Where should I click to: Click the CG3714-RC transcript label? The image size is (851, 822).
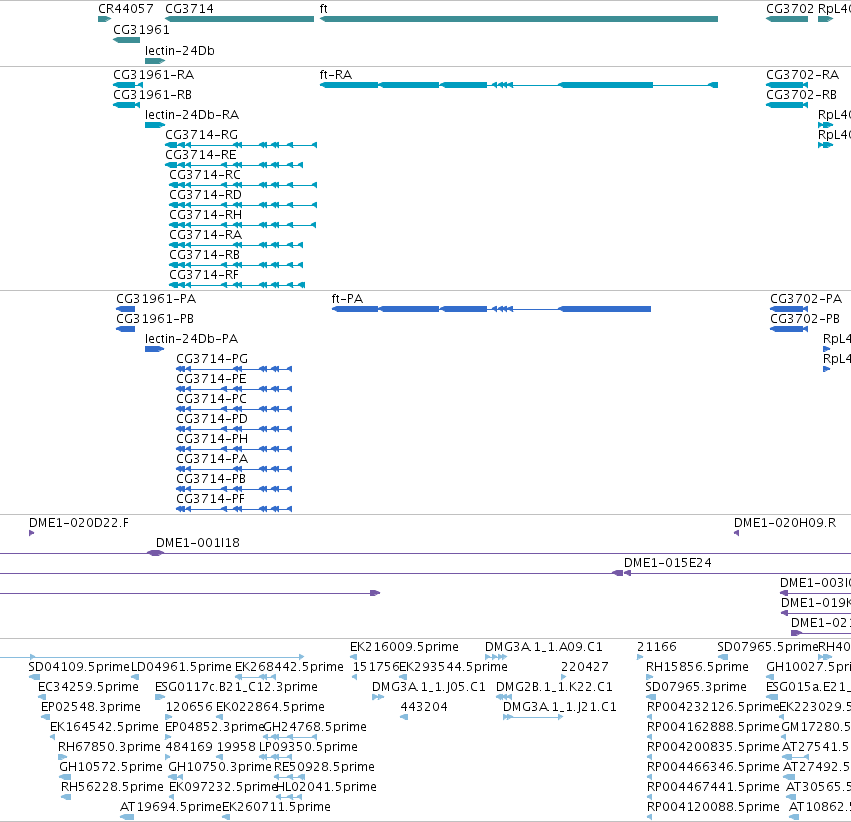pos(205,175)
